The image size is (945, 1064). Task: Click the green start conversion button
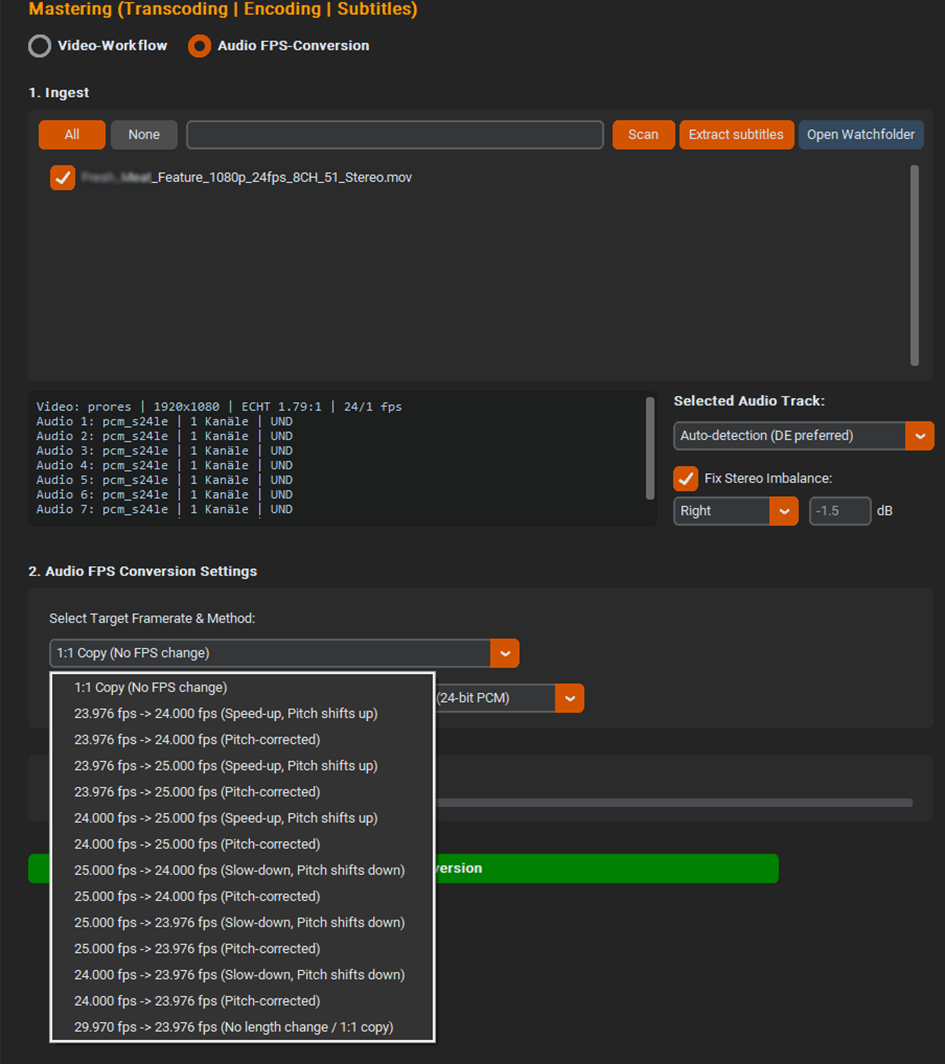coord(606,869)
